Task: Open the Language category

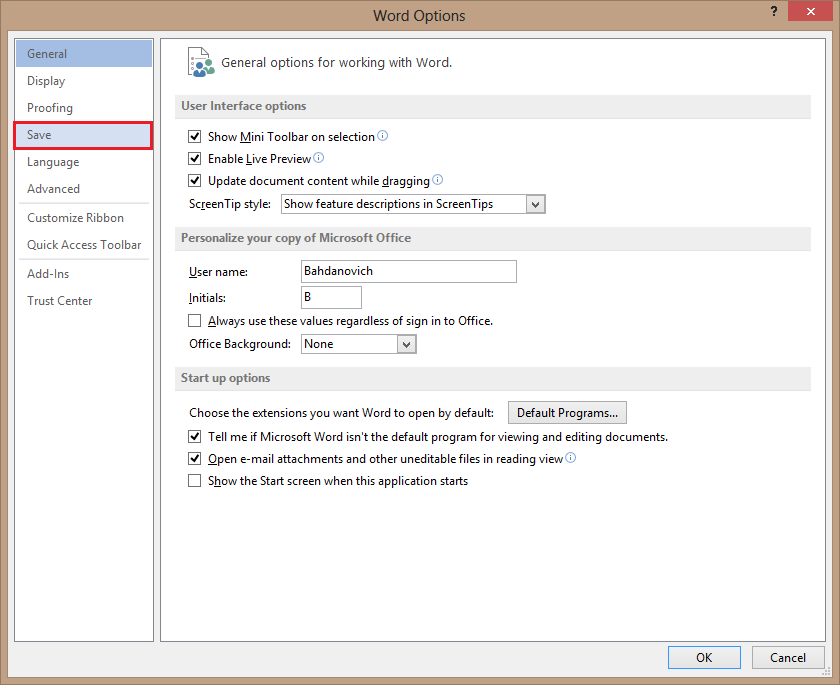Action: point(84,162)
